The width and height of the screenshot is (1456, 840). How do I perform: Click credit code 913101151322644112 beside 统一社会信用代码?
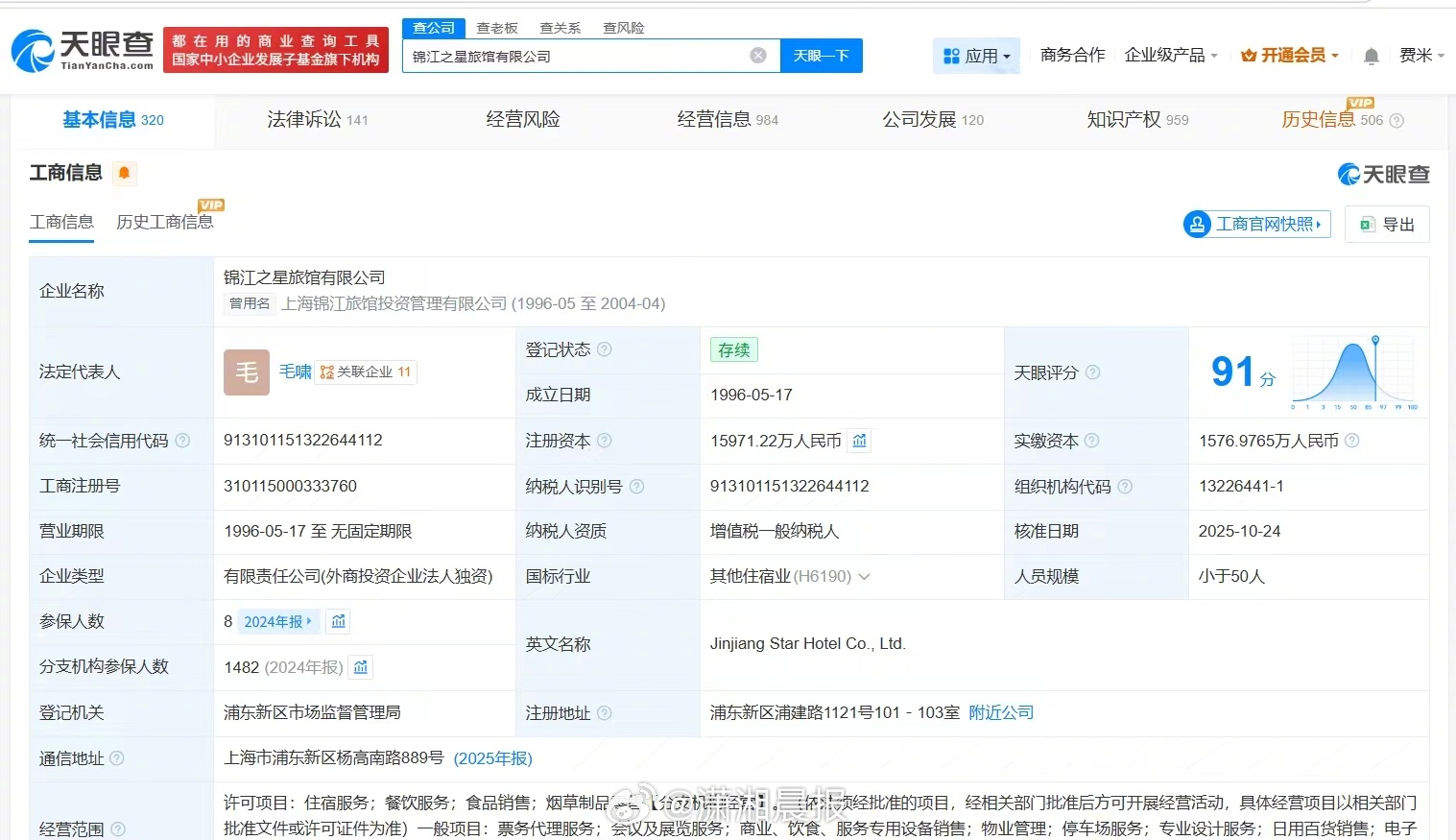coord(303,441)
